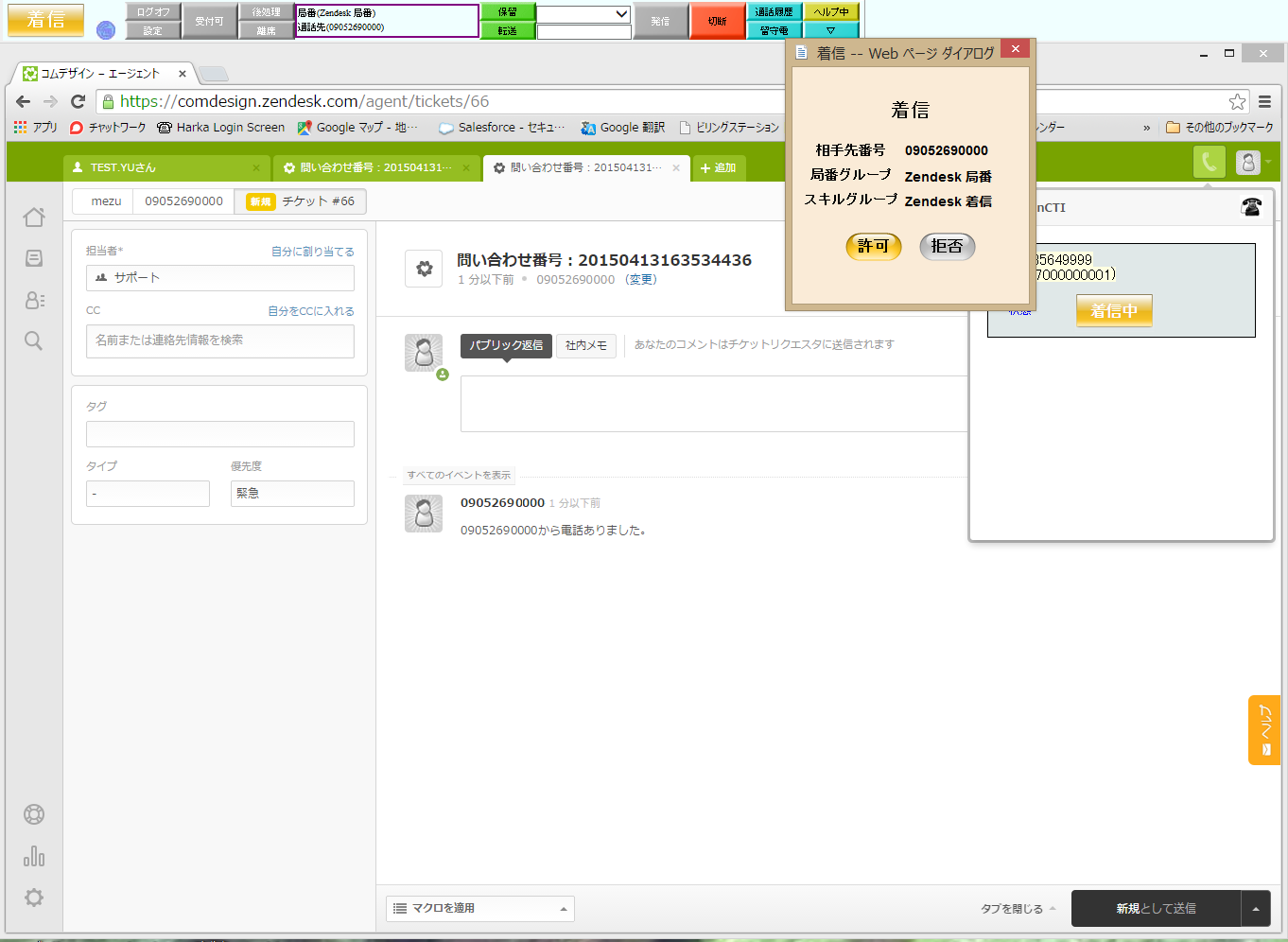Click the ログオフ button
The image size is (1288, 942).
pos(153,12)
